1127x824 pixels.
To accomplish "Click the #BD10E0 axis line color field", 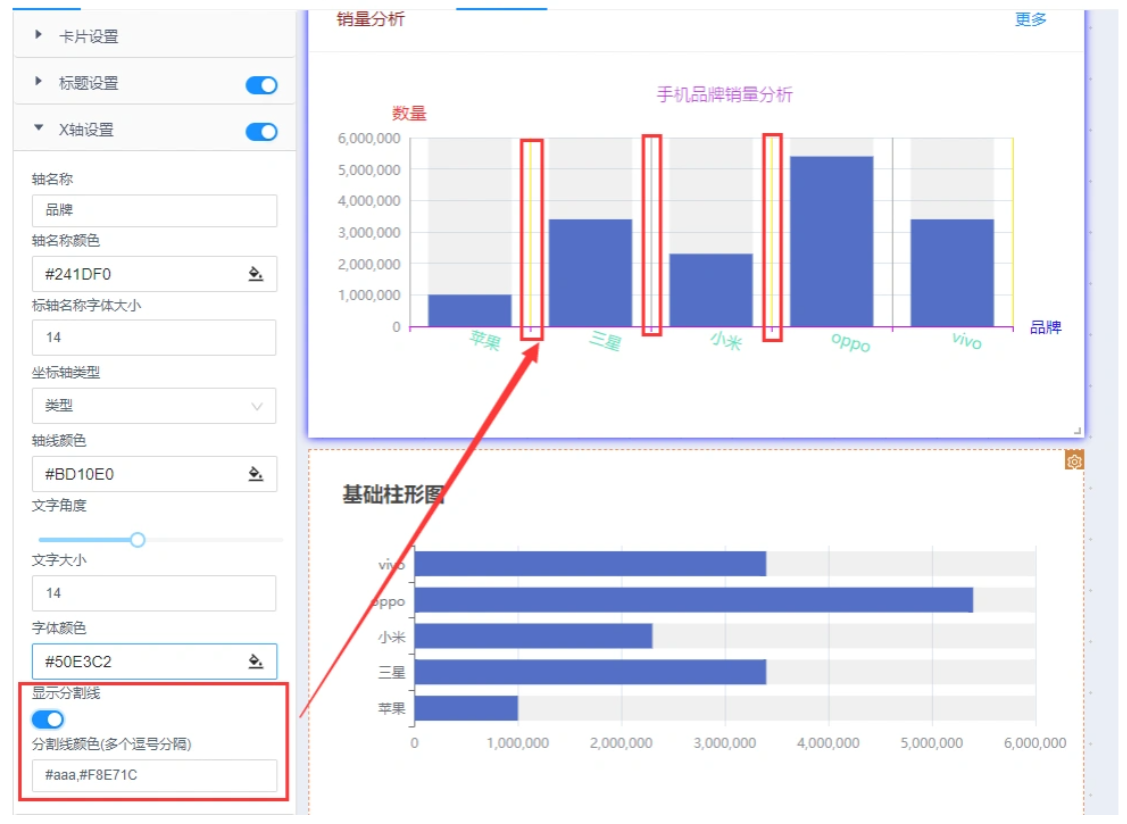I will [154, 474].
